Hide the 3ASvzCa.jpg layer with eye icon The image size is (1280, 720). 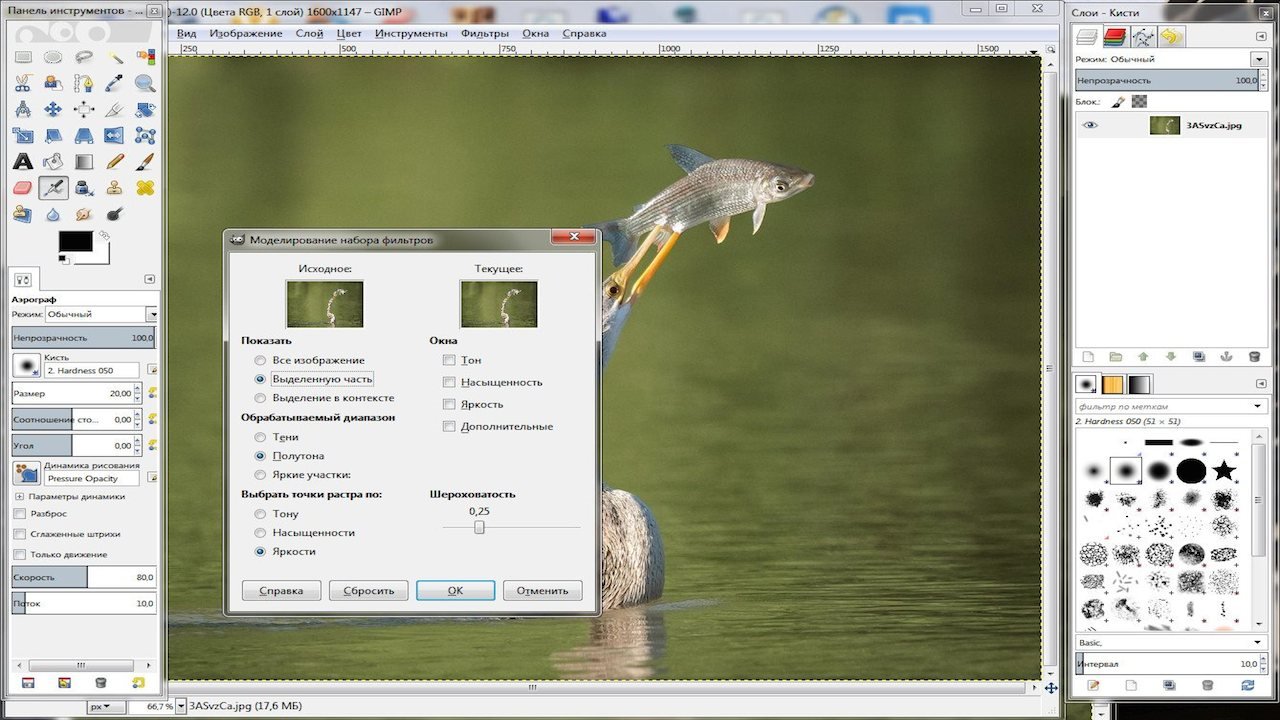coord(1090,125)
